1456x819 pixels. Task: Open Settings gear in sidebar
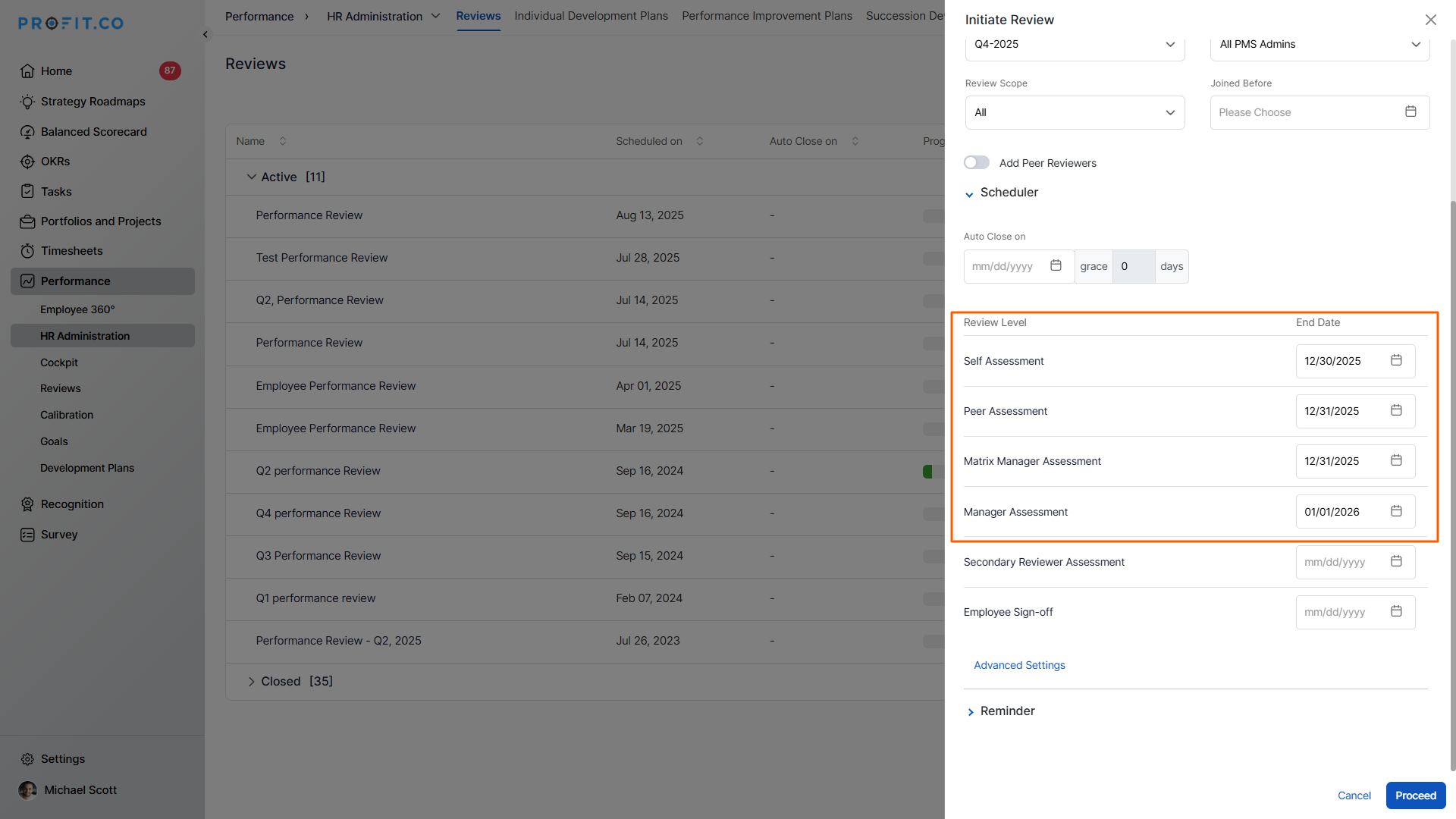[x=27, y=759]
